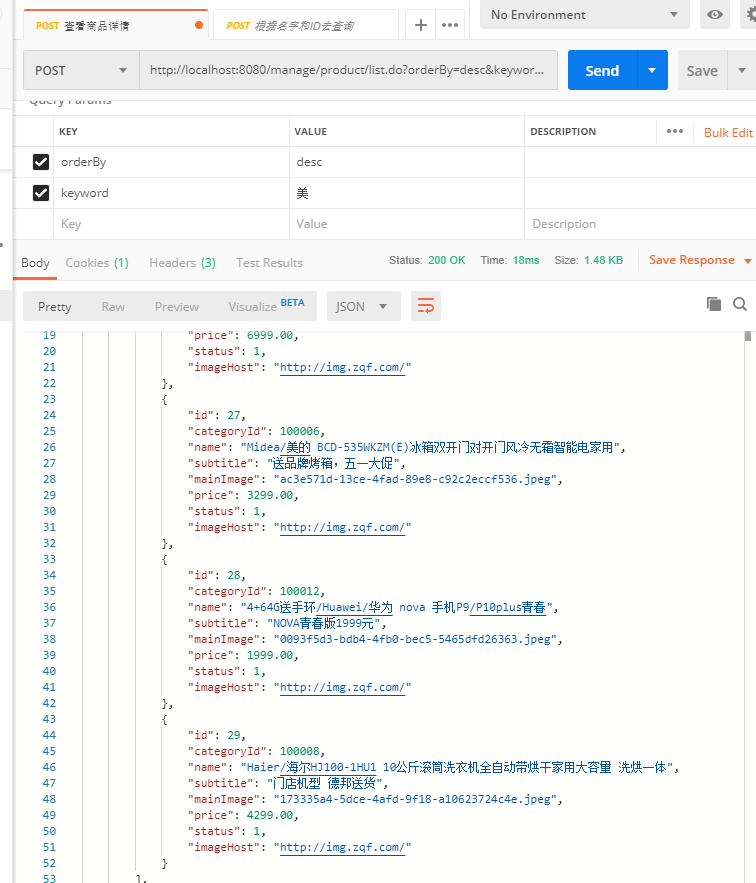Expand Save Response dropdown
The width and height of the screenshot is (756, 883).
[748, 261]
